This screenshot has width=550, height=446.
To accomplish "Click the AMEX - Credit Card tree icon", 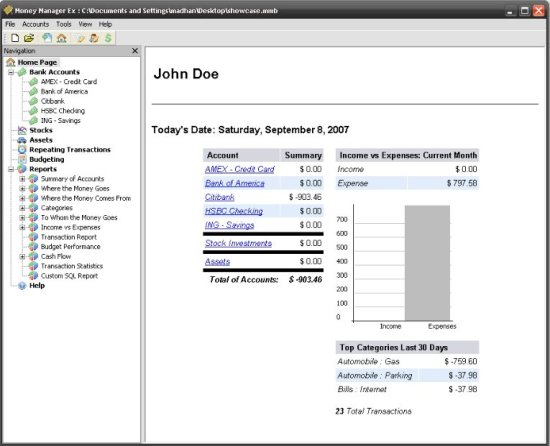I will pos(33,82).
